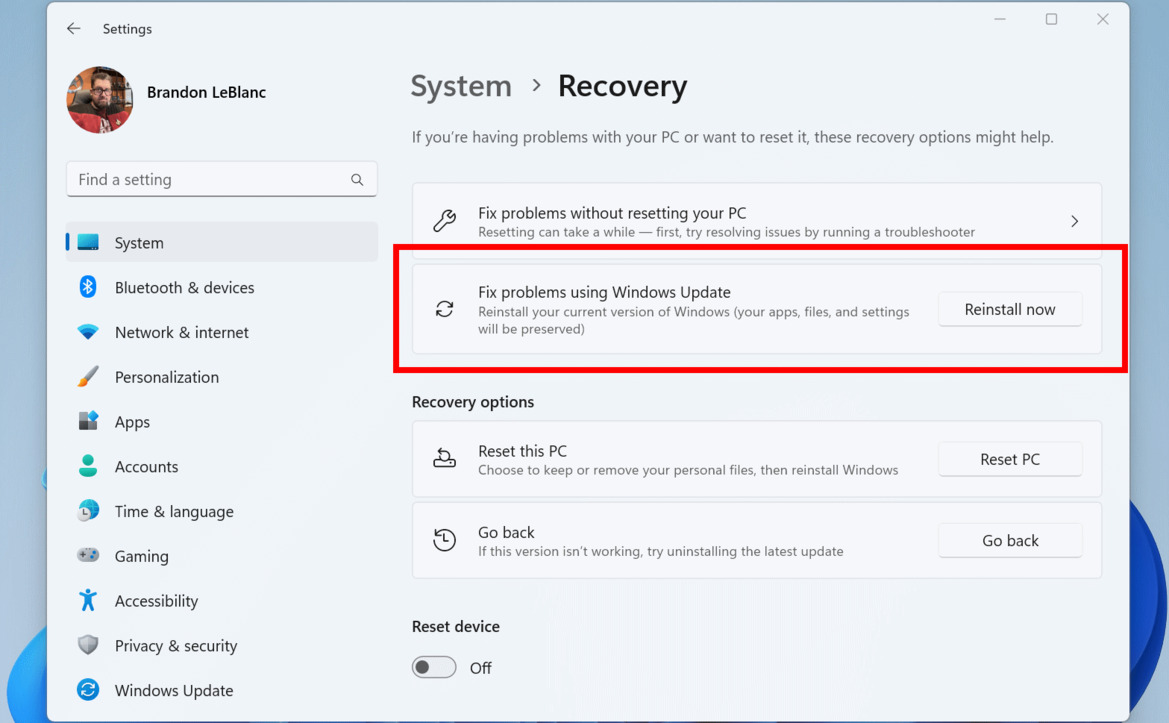Viewport: 1169px width, 723px height.
Task: Click the breadcrumb chevron separator
Action: (x=536, y=86)
